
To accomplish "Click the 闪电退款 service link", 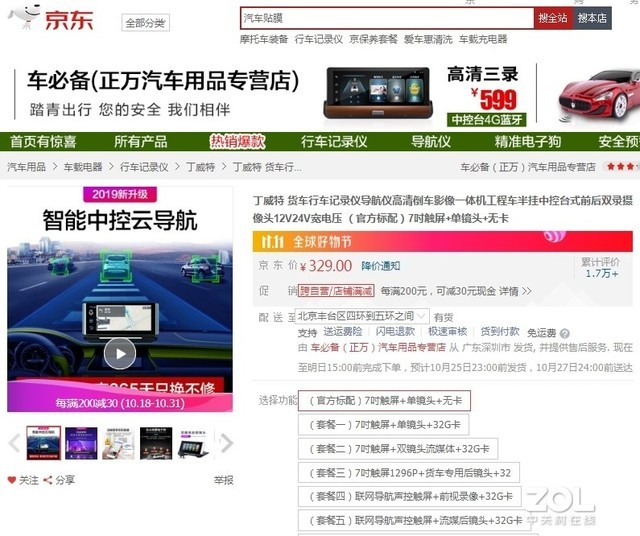I will 395,332.
